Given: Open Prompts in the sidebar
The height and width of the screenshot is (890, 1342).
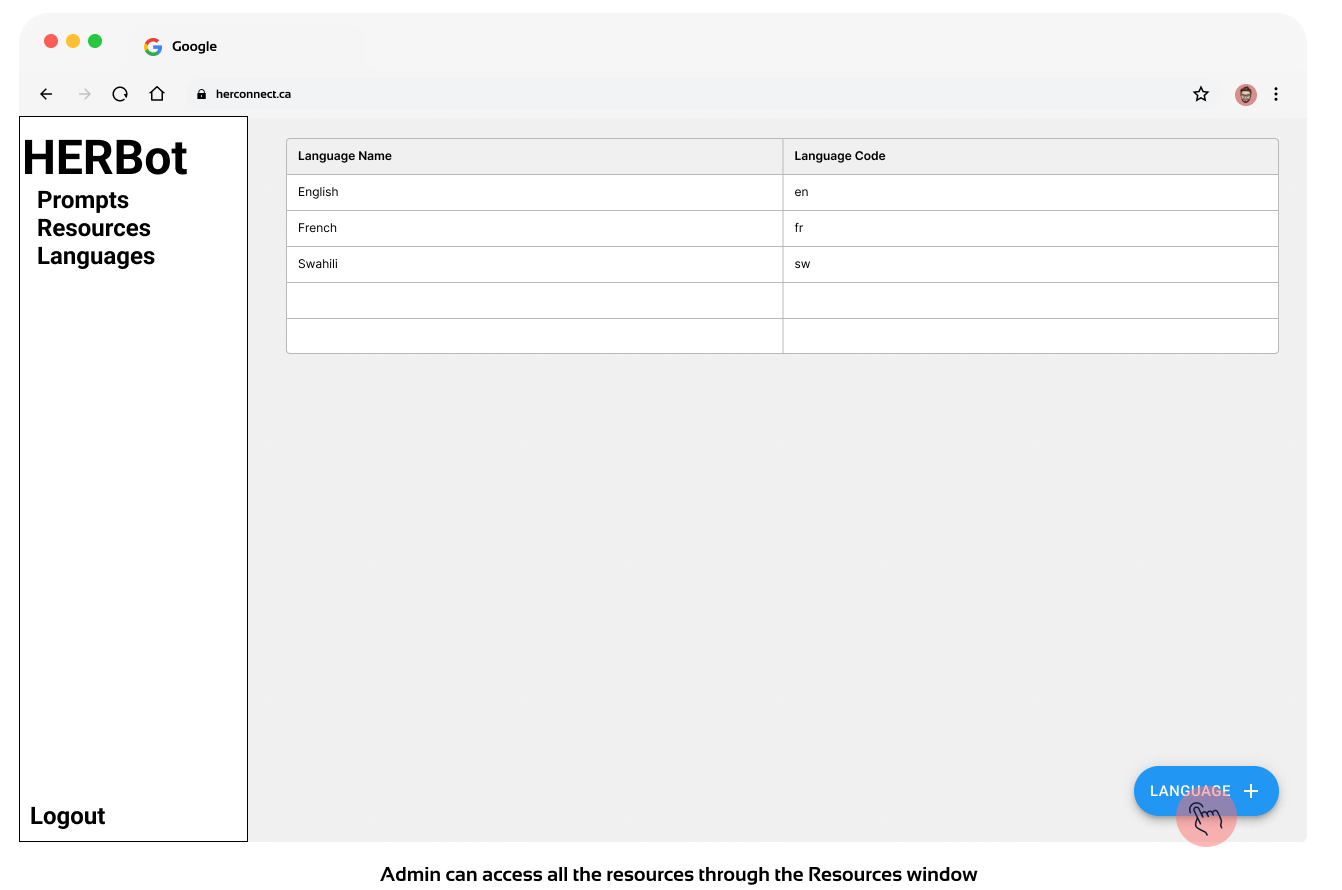Looking at the screenshot, I should 83,200.
